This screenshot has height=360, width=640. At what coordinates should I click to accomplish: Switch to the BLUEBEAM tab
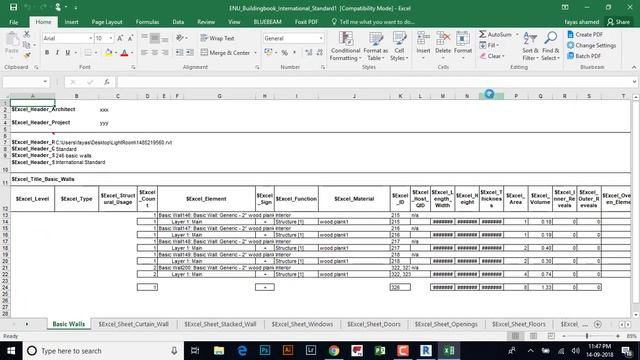tap(267, 22)
